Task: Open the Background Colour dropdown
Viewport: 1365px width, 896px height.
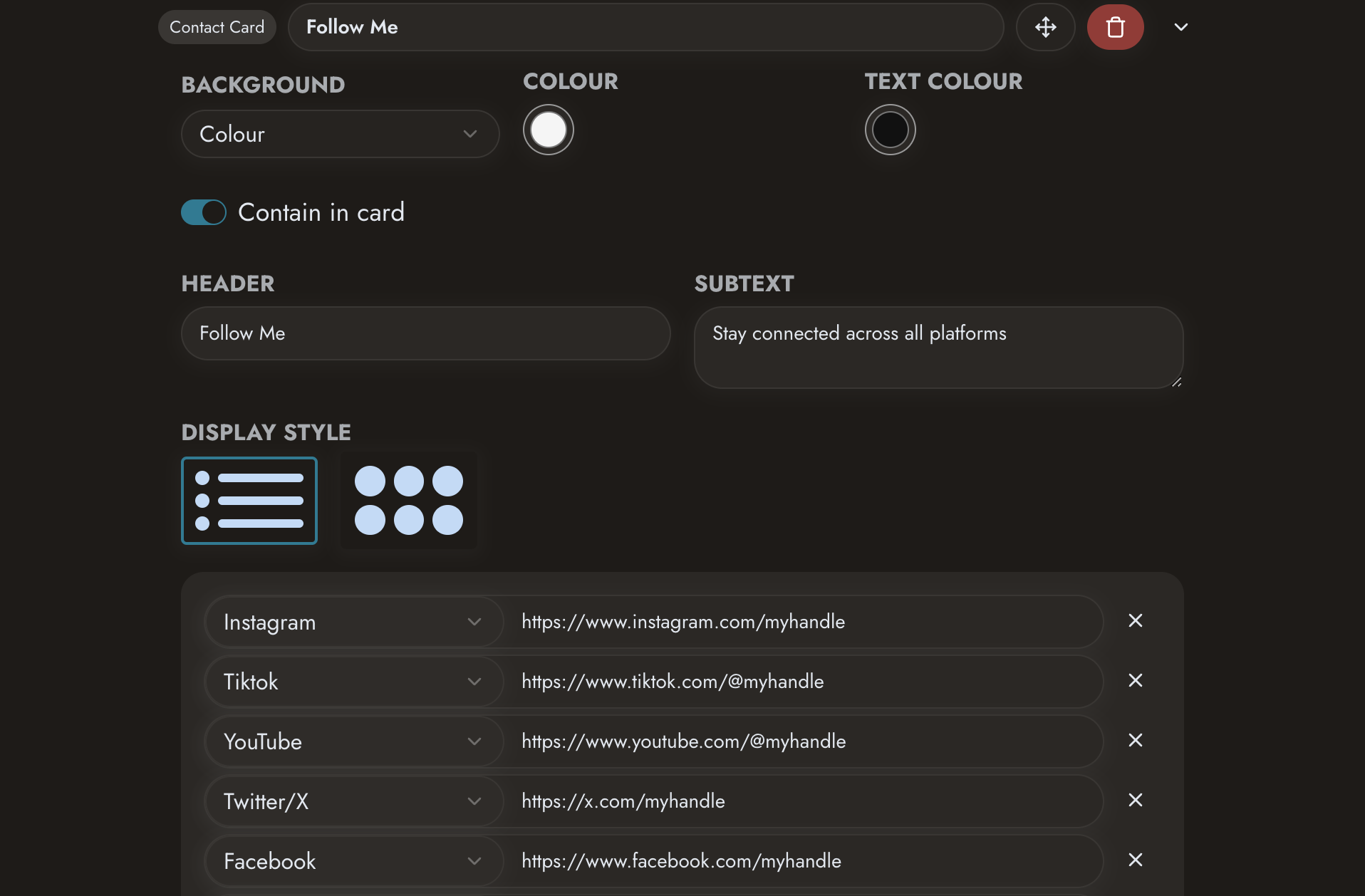Action: pos(340,134)
